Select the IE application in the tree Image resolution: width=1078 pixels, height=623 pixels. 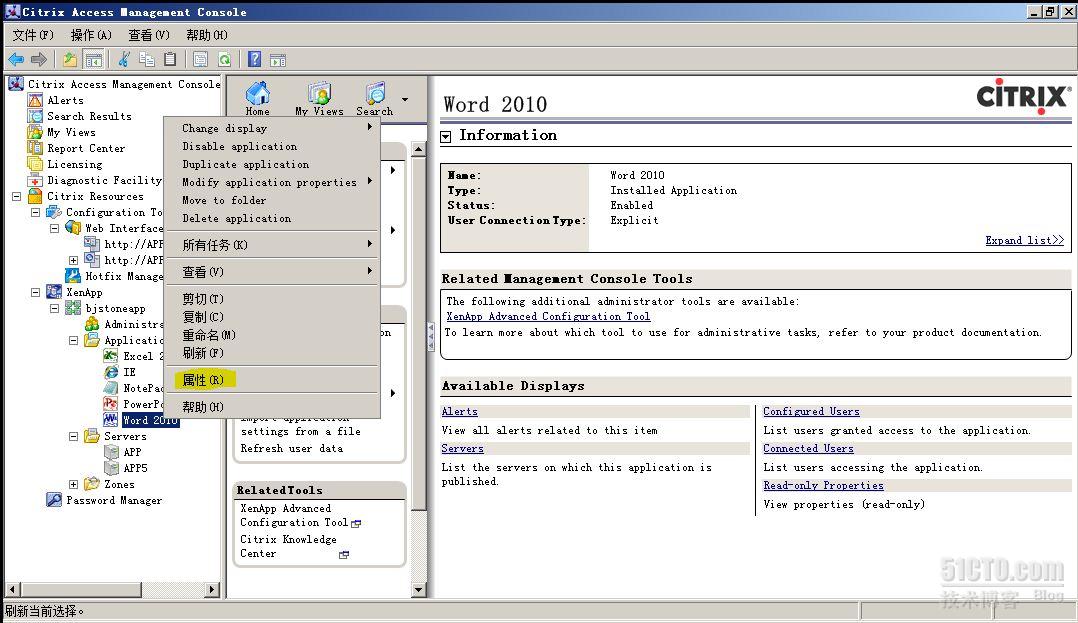click(x=129, y=372)
